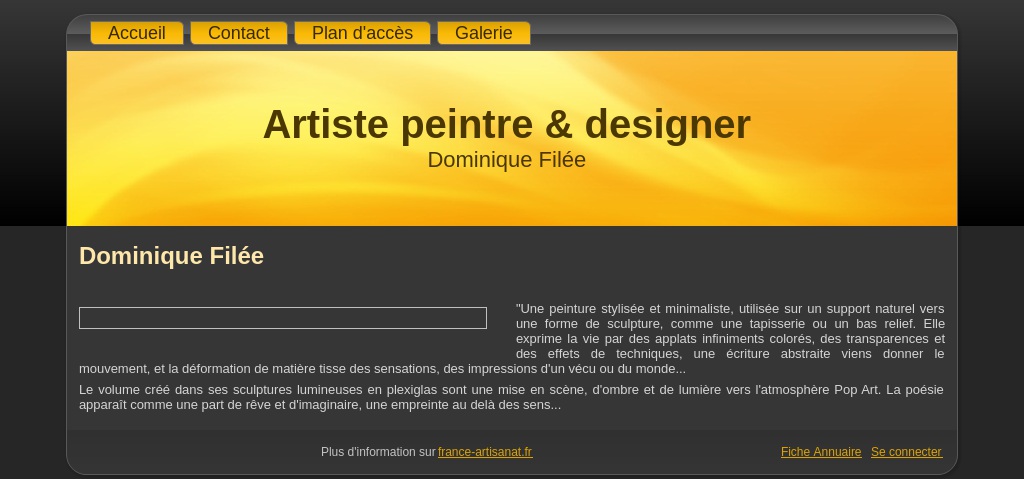
Task: Switch to the Galerie tab
Action: [483, 33]
